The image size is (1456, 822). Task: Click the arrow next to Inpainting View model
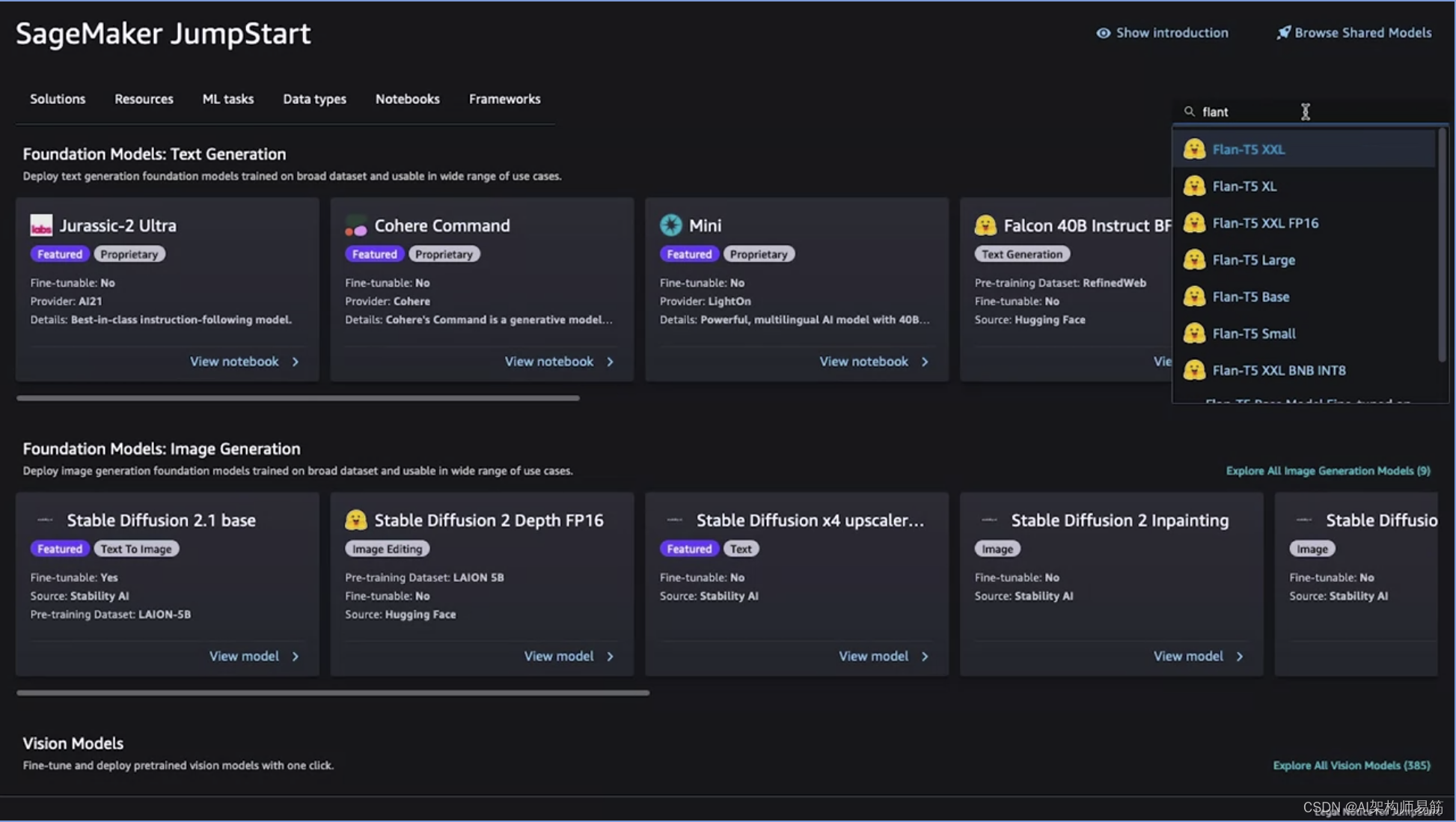[1240, 657]
